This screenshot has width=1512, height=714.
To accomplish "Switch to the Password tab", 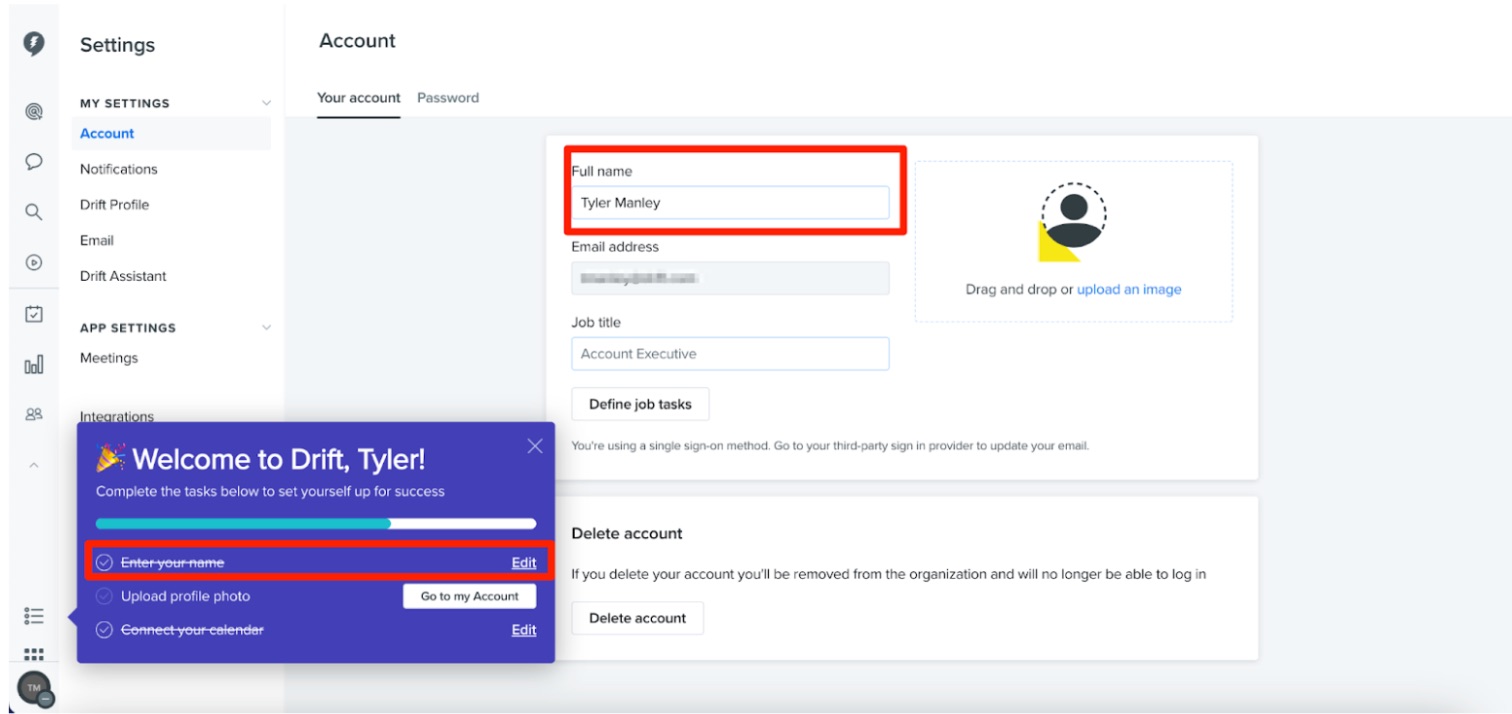I will 448,98.
